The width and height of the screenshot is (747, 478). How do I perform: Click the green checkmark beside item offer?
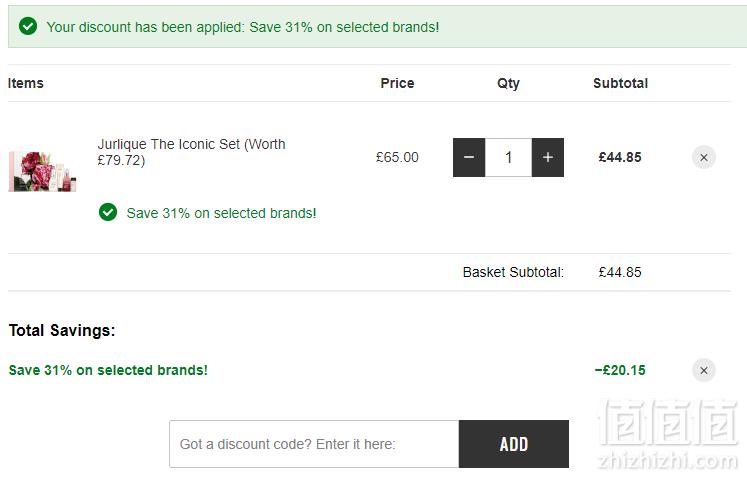click(108, 212)
